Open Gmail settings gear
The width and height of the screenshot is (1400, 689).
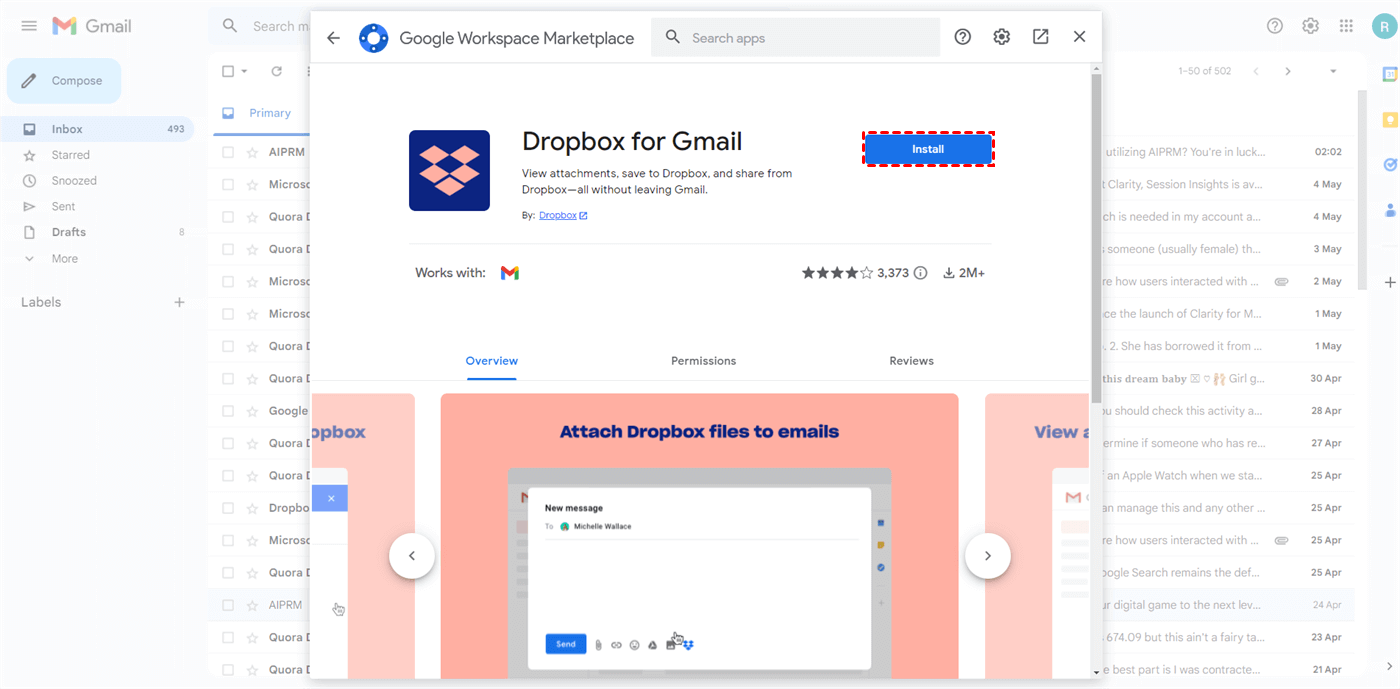point(1311,26)
